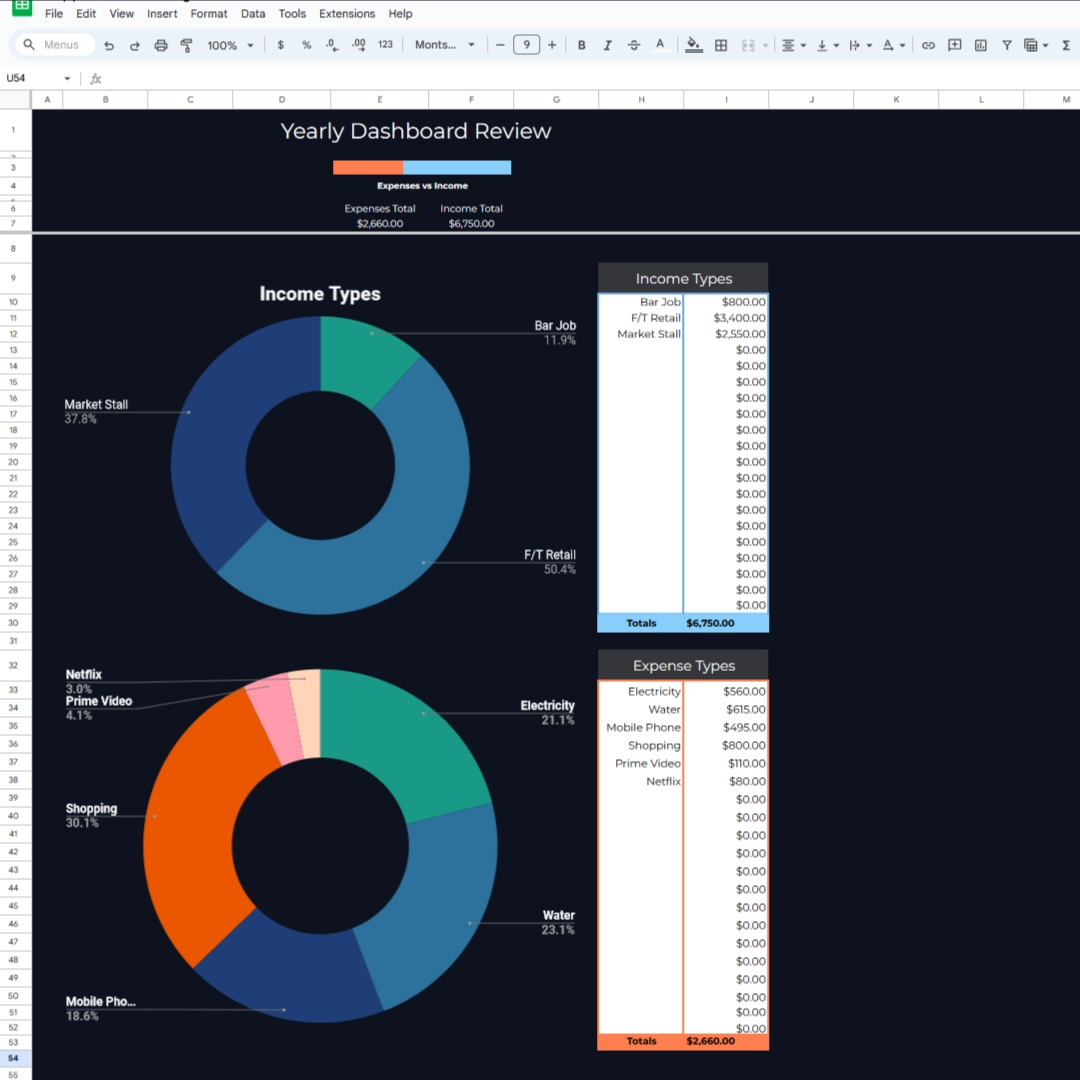This screenshot has height=1080, width=1080.
Task: Click the Create a filter icon
Action: point(1007,45)
